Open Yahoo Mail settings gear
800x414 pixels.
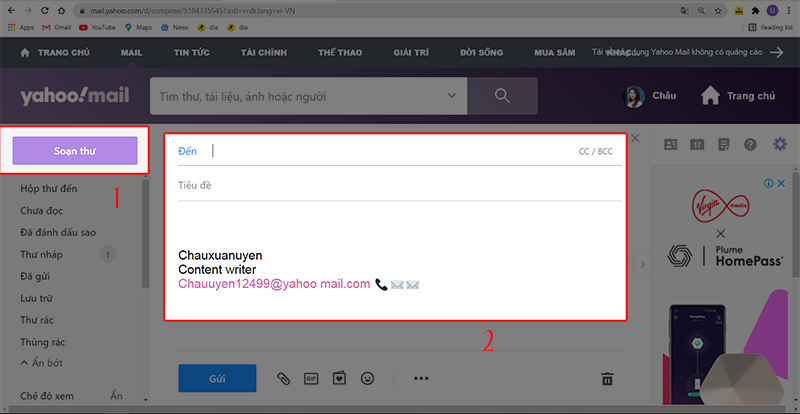coord(780,144)
